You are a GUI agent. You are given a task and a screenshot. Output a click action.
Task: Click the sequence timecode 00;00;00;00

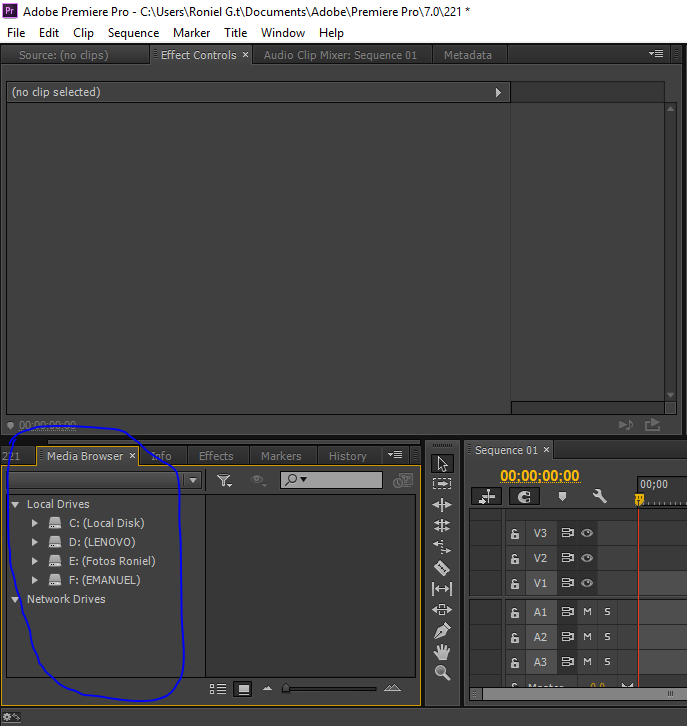[539, 476]
